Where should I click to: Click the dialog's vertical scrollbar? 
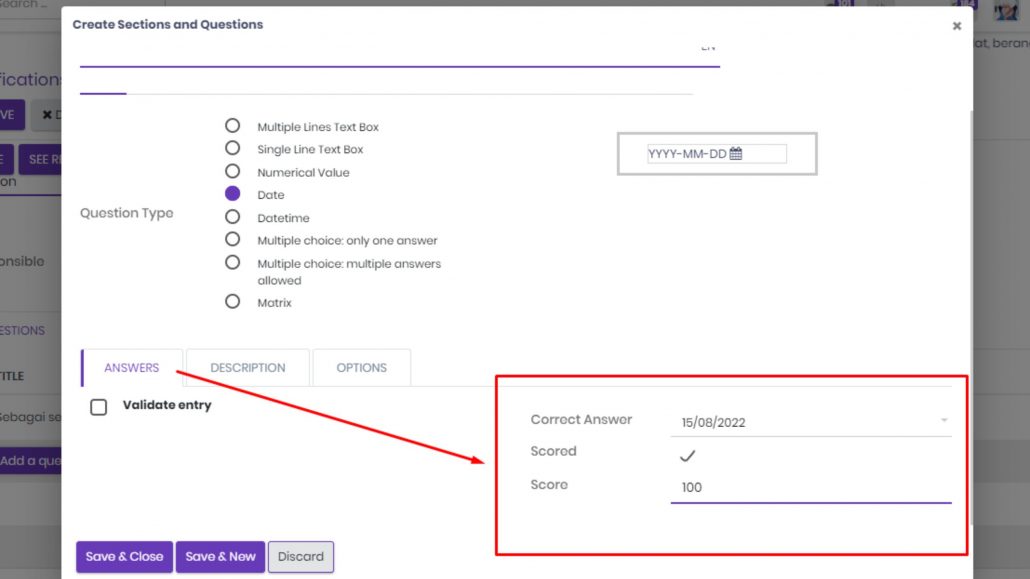tap(970, 315)
